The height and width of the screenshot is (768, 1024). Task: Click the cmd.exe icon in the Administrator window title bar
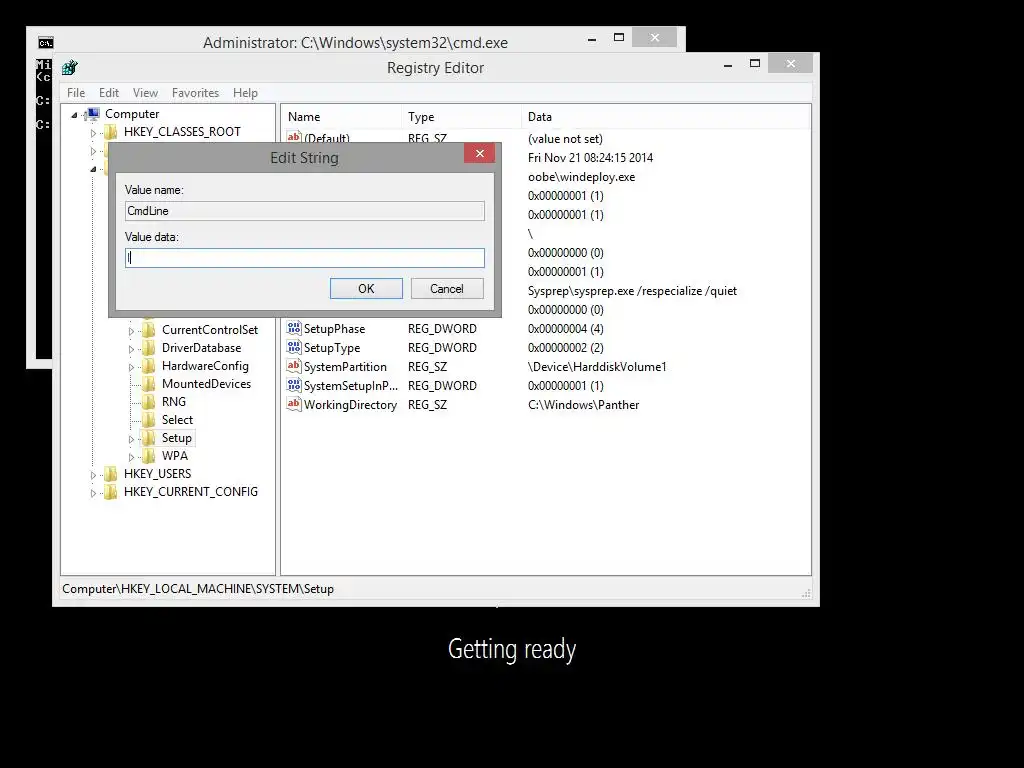[x=45, y=42]
